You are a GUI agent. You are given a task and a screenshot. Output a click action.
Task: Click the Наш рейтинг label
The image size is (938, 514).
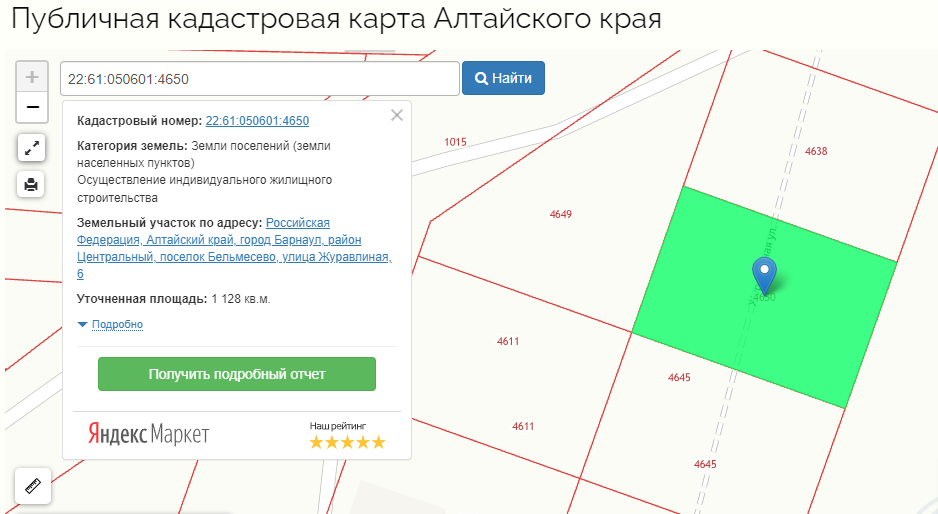point(338,426)
